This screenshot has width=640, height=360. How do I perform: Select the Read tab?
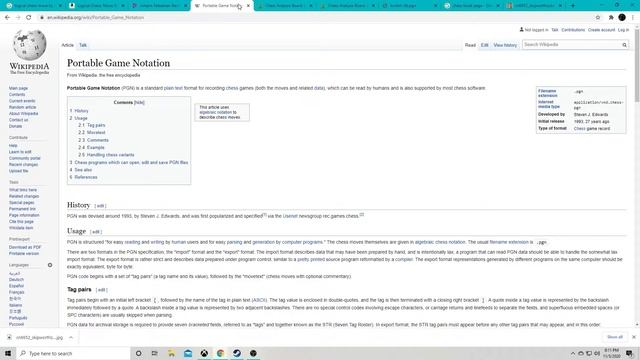point(470,45)
